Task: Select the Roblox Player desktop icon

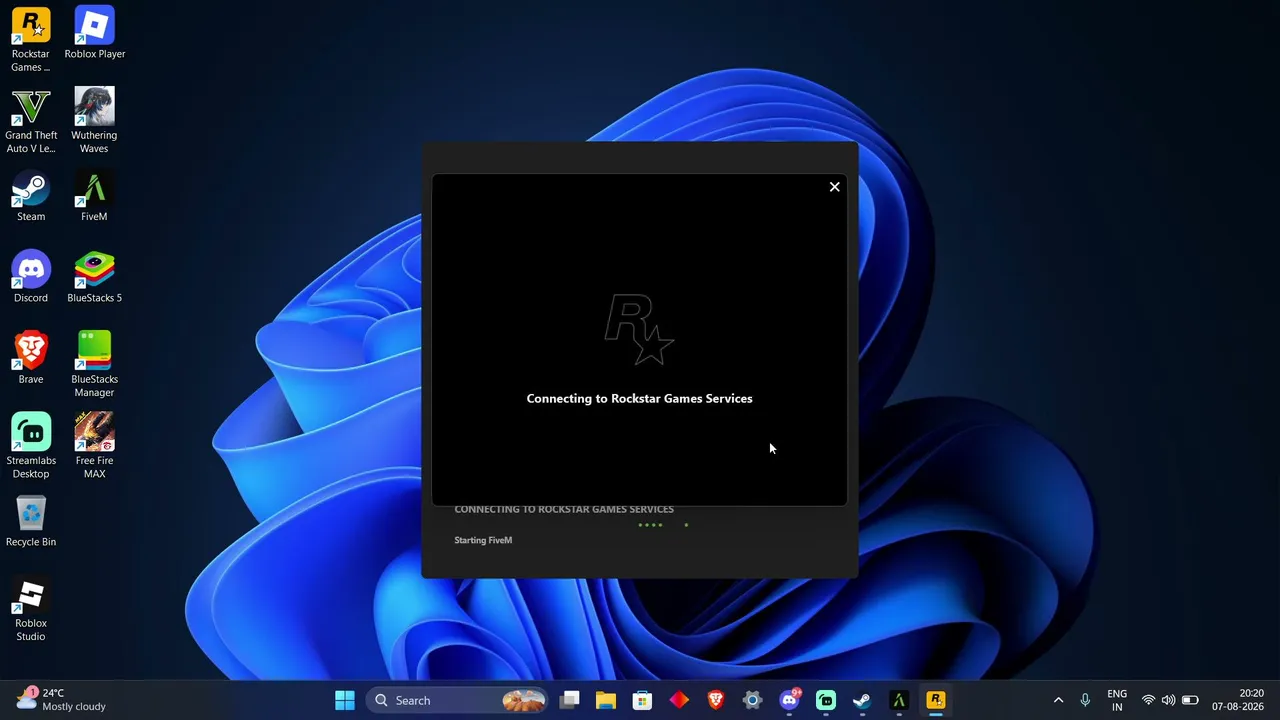Action: (x=94, y=34)
